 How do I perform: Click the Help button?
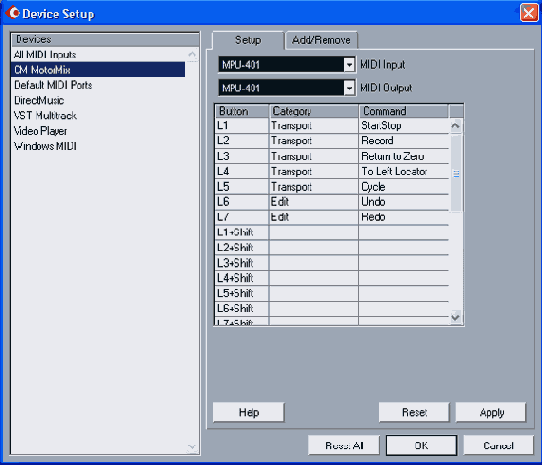coord(249,412)
